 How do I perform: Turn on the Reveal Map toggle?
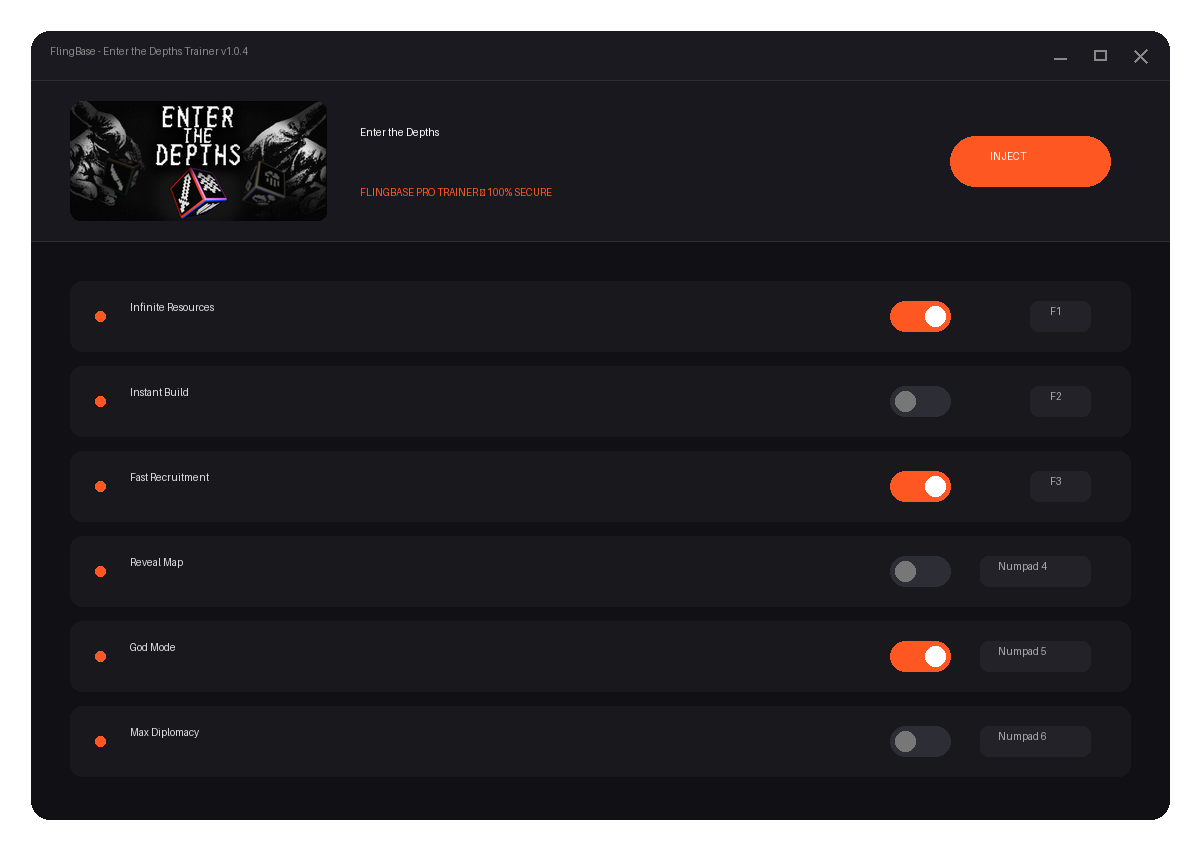point(920,571)
